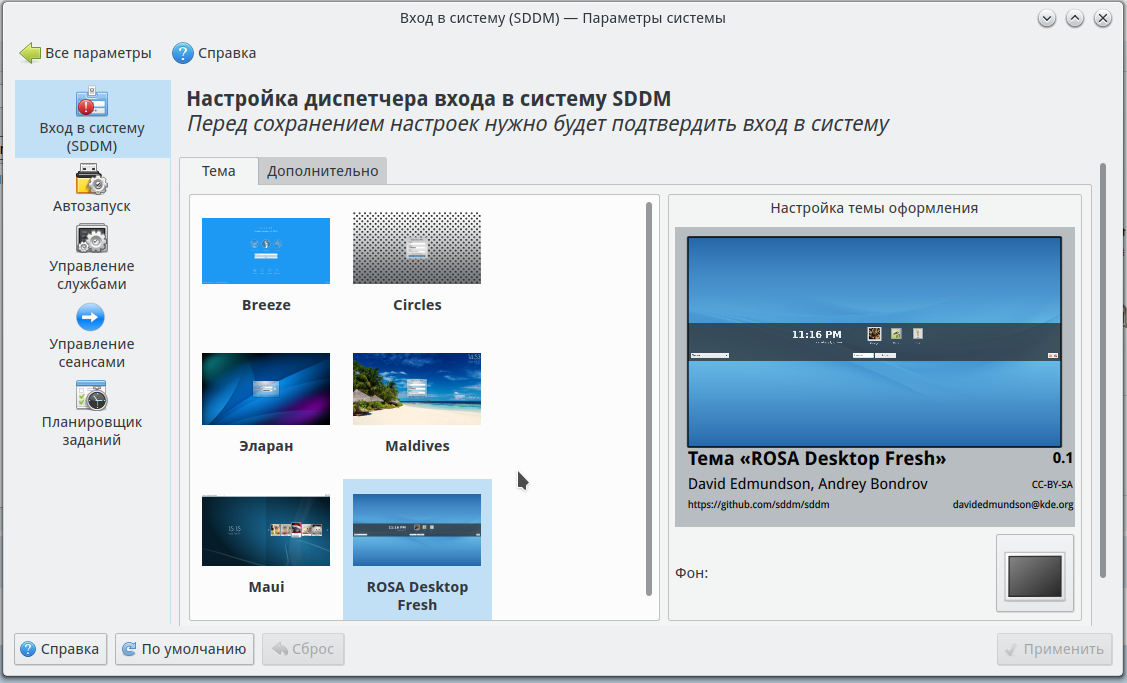This screenshot has width=1127, height=683.
Task: Open Управление сеансами module
Action: click(x=92, y=336)
